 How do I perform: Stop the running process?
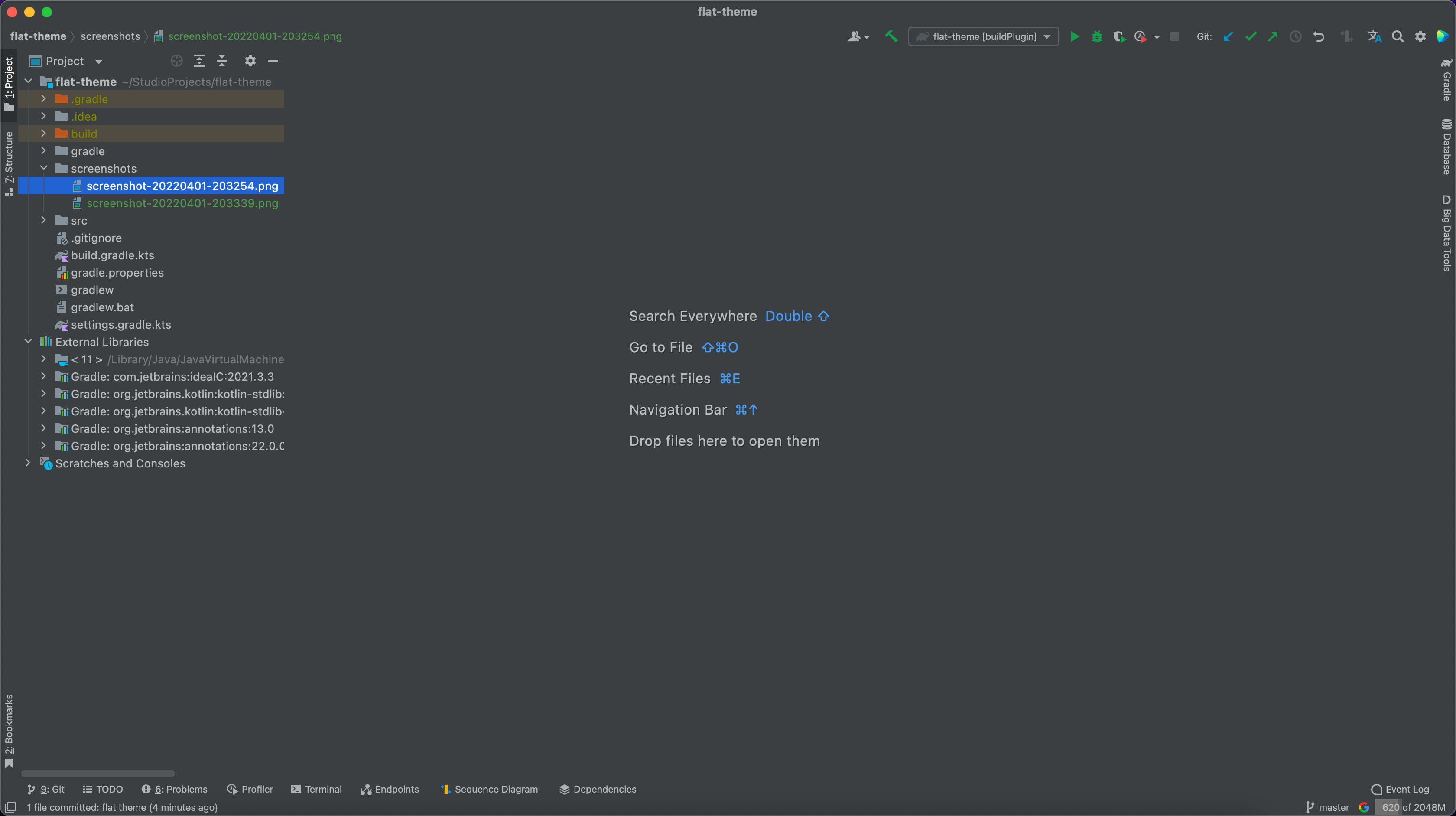1175,36
